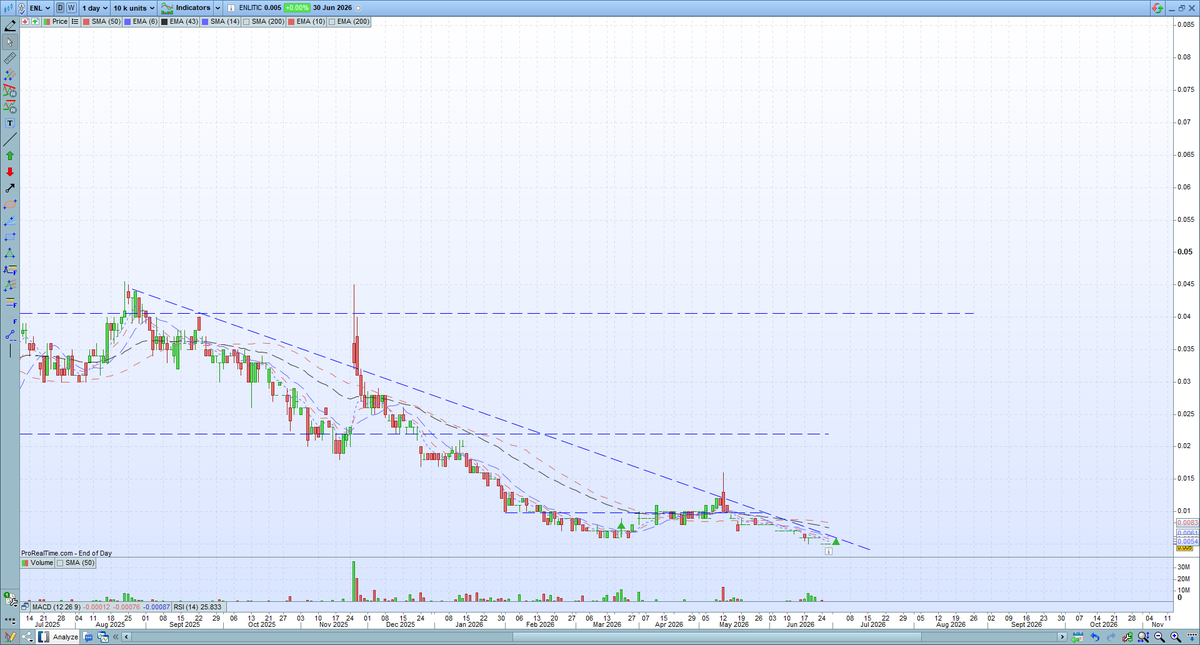Viewport: 1200px width, 645px height.
Task: Click the 30 Jun 2026 date text
Action: [x=332, y=8]
